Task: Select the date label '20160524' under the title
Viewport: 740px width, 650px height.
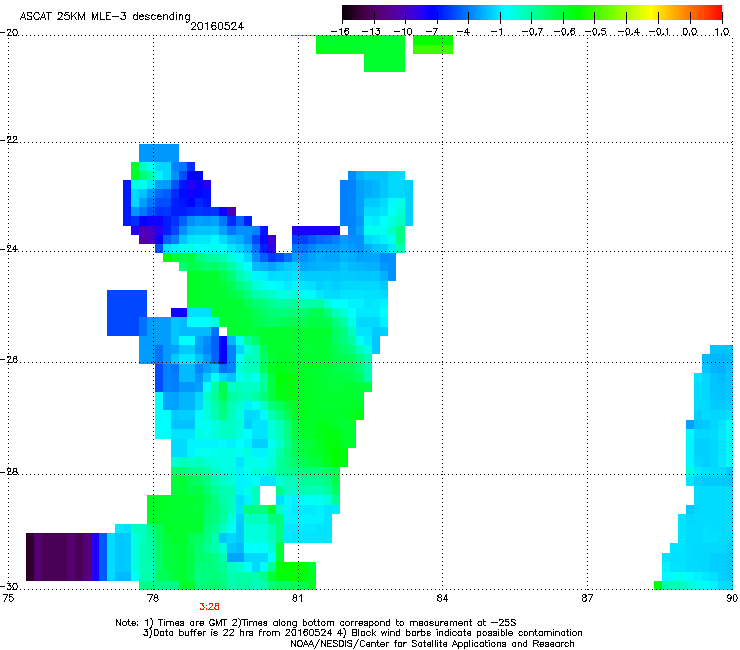Action: pos(217,26)
